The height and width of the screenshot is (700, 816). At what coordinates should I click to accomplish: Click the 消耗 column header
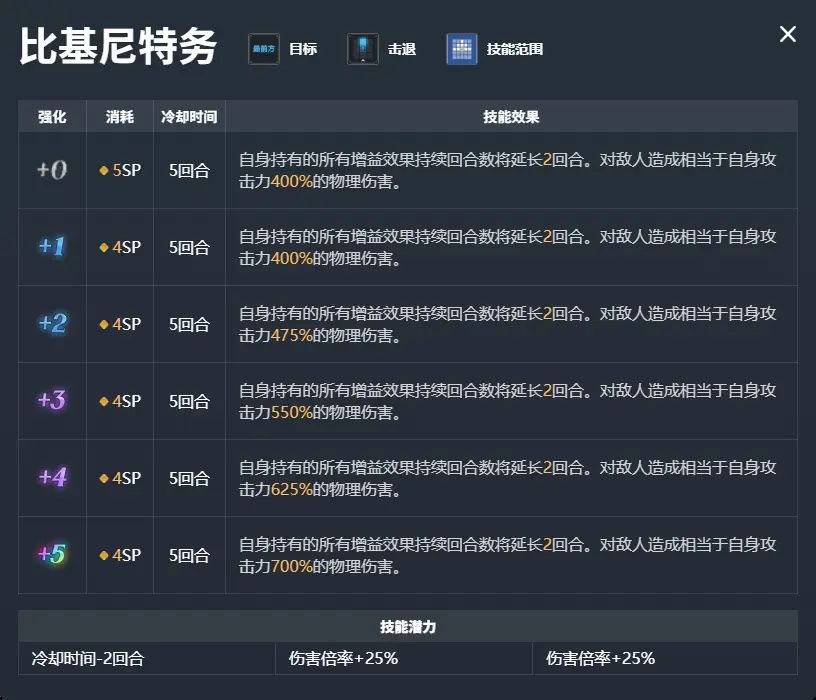[120, 117]
